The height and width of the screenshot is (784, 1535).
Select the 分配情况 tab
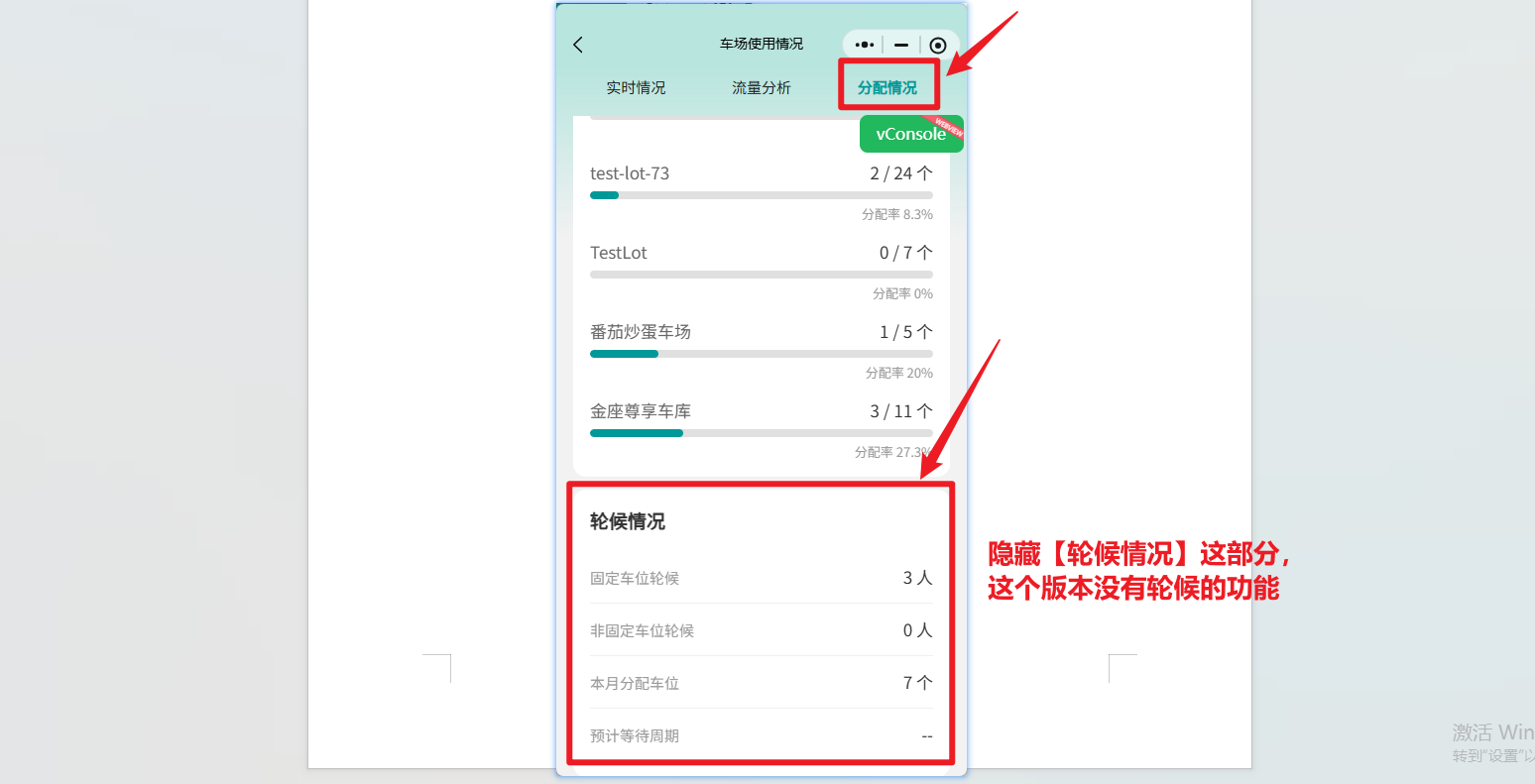887,88
